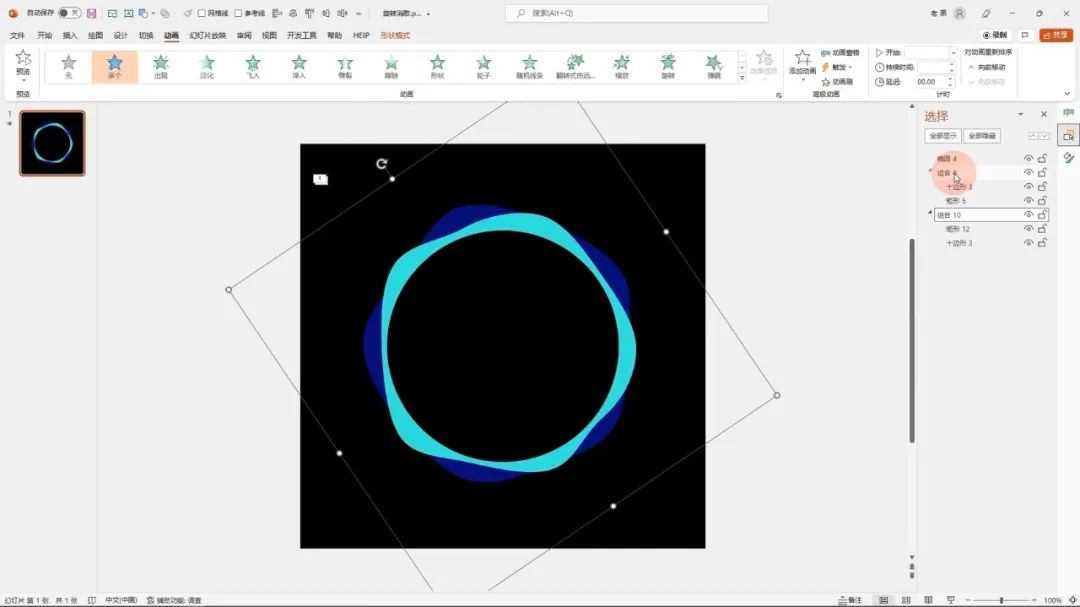Viewport: 1080px width, 607px height.
Task: Click the 预览 (Preview) star icon
Action: point(23,61)
